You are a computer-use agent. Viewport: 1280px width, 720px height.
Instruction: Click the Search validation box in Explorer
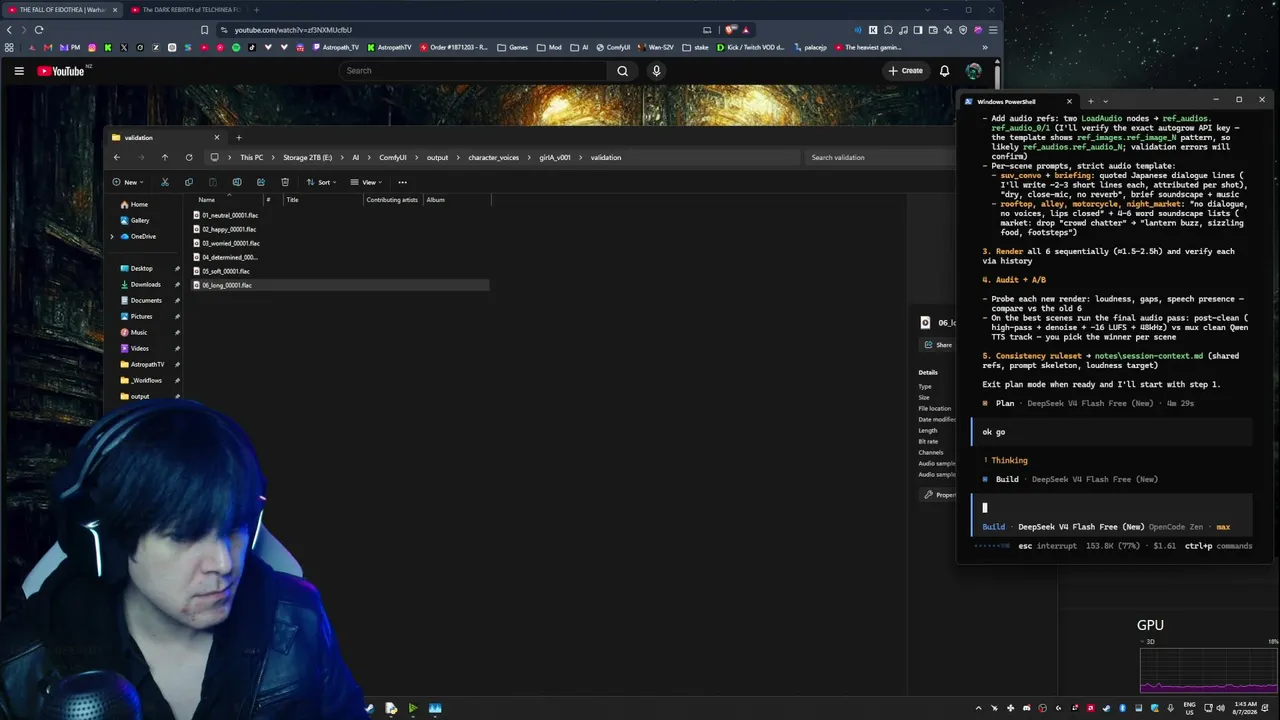point(878,157)
